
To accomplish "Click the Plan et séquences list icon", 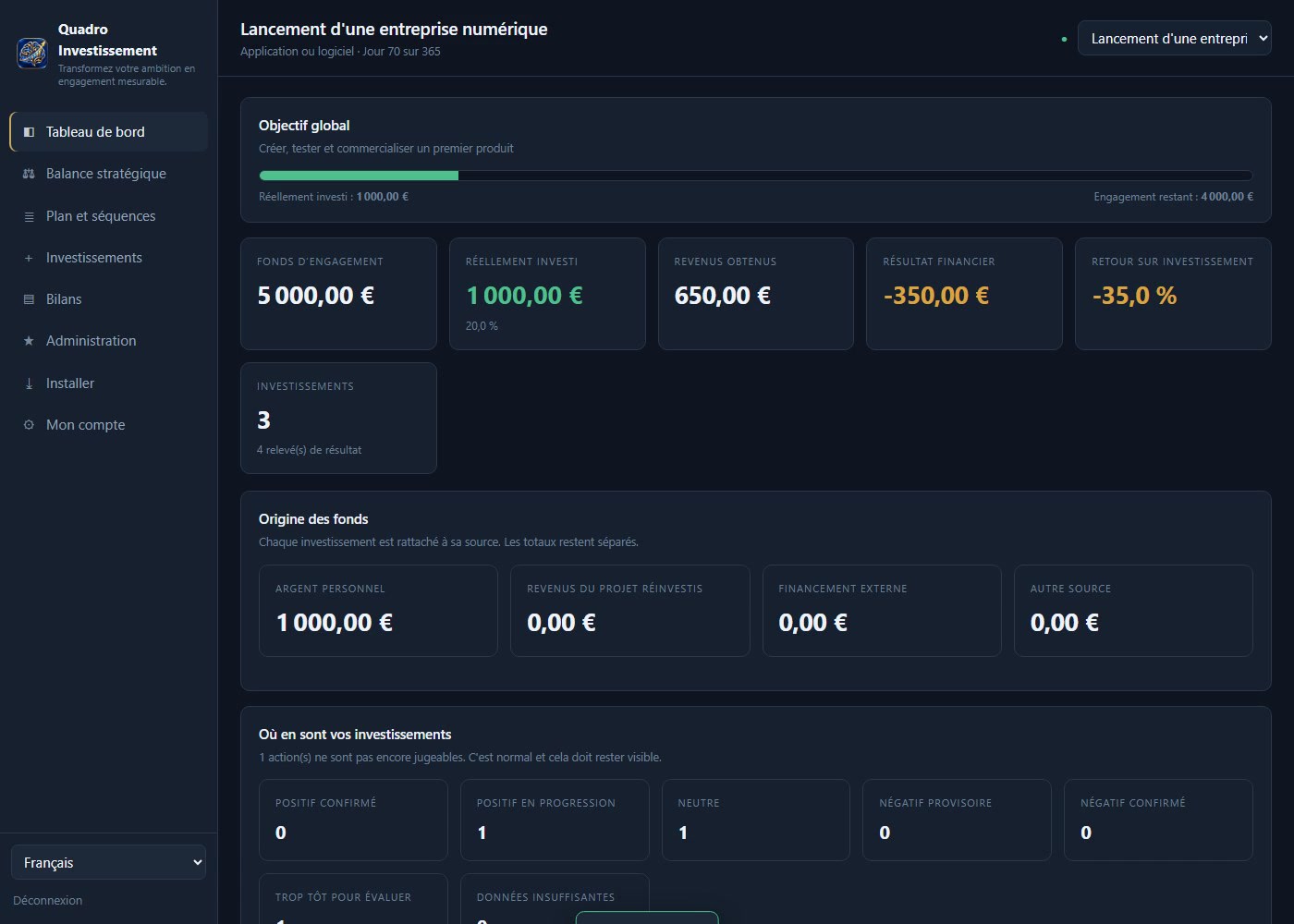I will click(29, 216).
